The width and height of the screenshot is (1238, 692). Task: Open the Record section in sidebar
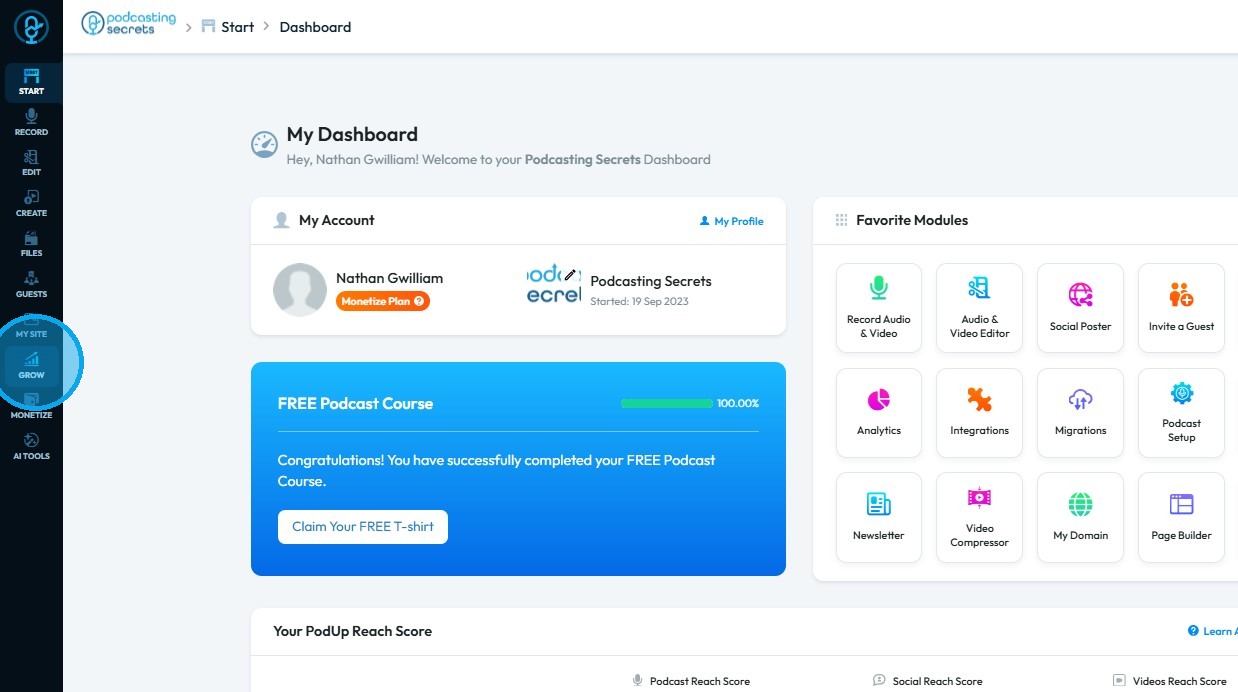click(31, 122)
